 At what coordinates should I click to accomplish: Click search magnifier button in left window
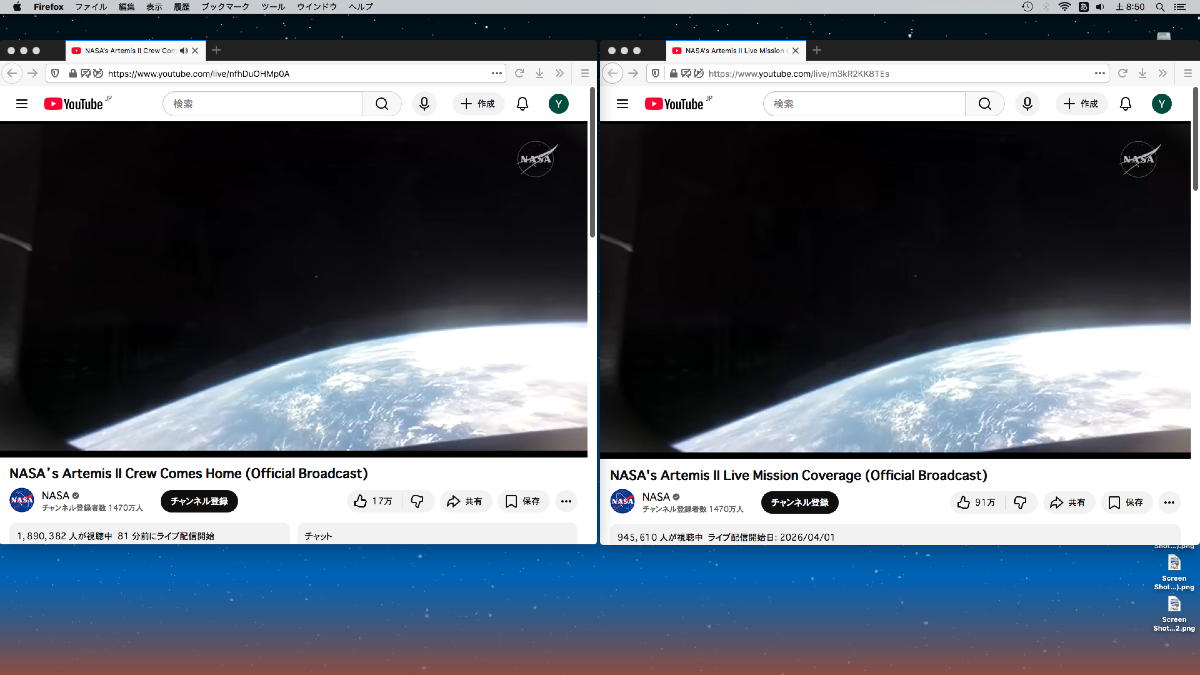tap(382, 104)
